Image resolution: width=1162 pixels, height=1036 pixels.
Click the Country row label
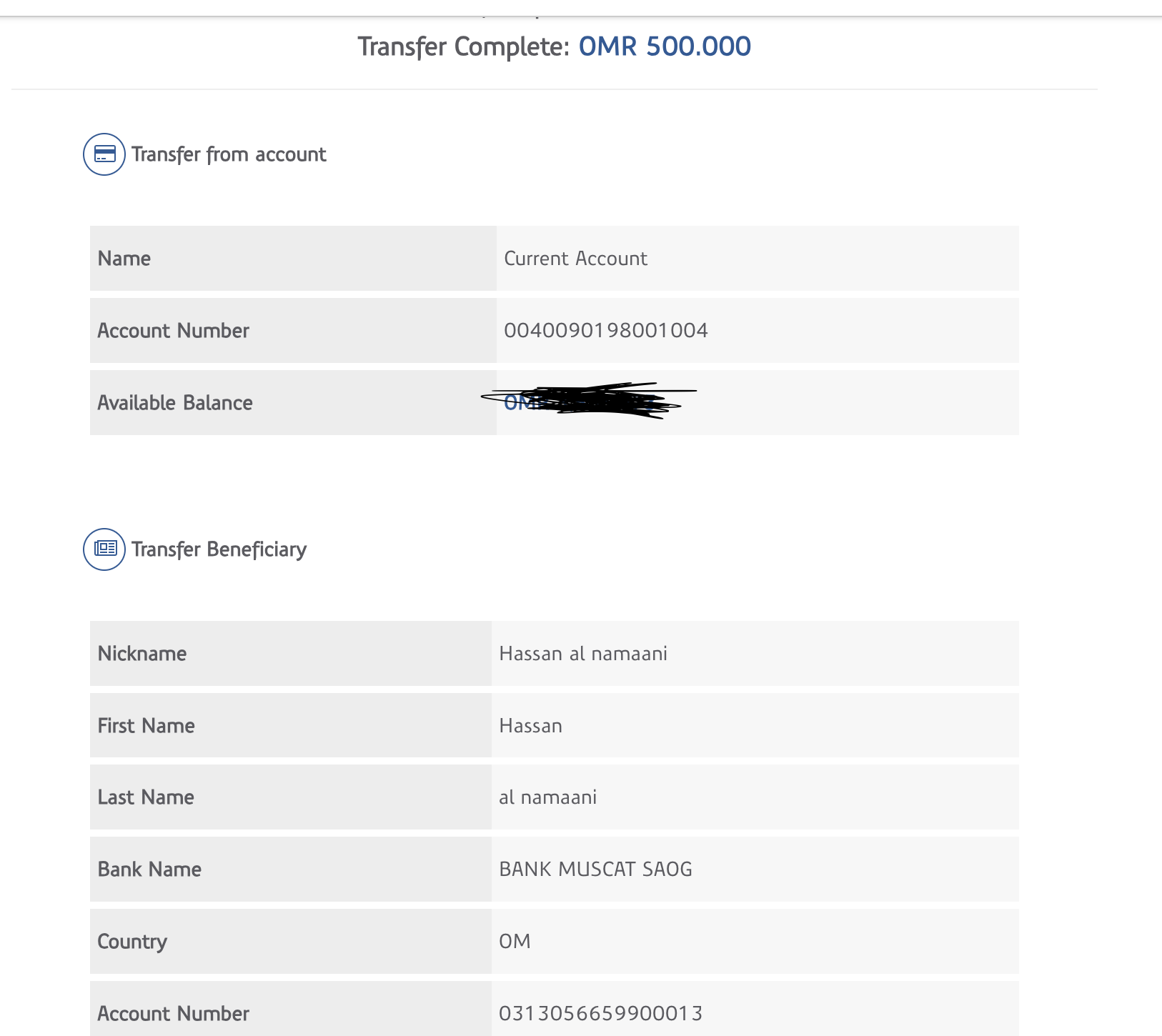132,942
